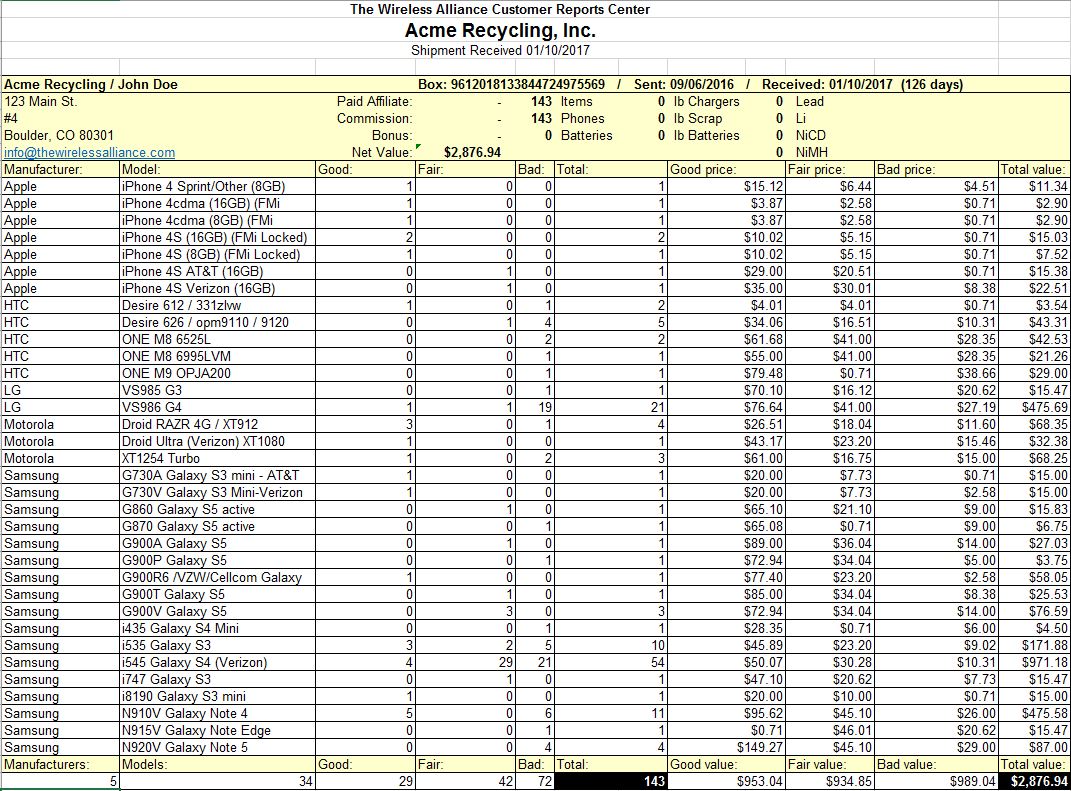This screenshot has width=1071, height=791.
Task: Select the $934.85 fair value cell
Action: point(830,781)
